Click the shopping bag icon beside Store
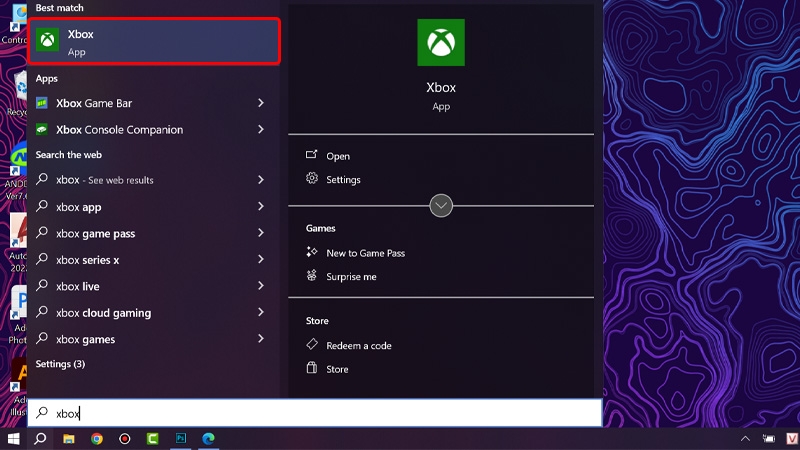Image resolution: width=800 pixels, height=450 pixels. pyautogui.click(x=312, y=367)
